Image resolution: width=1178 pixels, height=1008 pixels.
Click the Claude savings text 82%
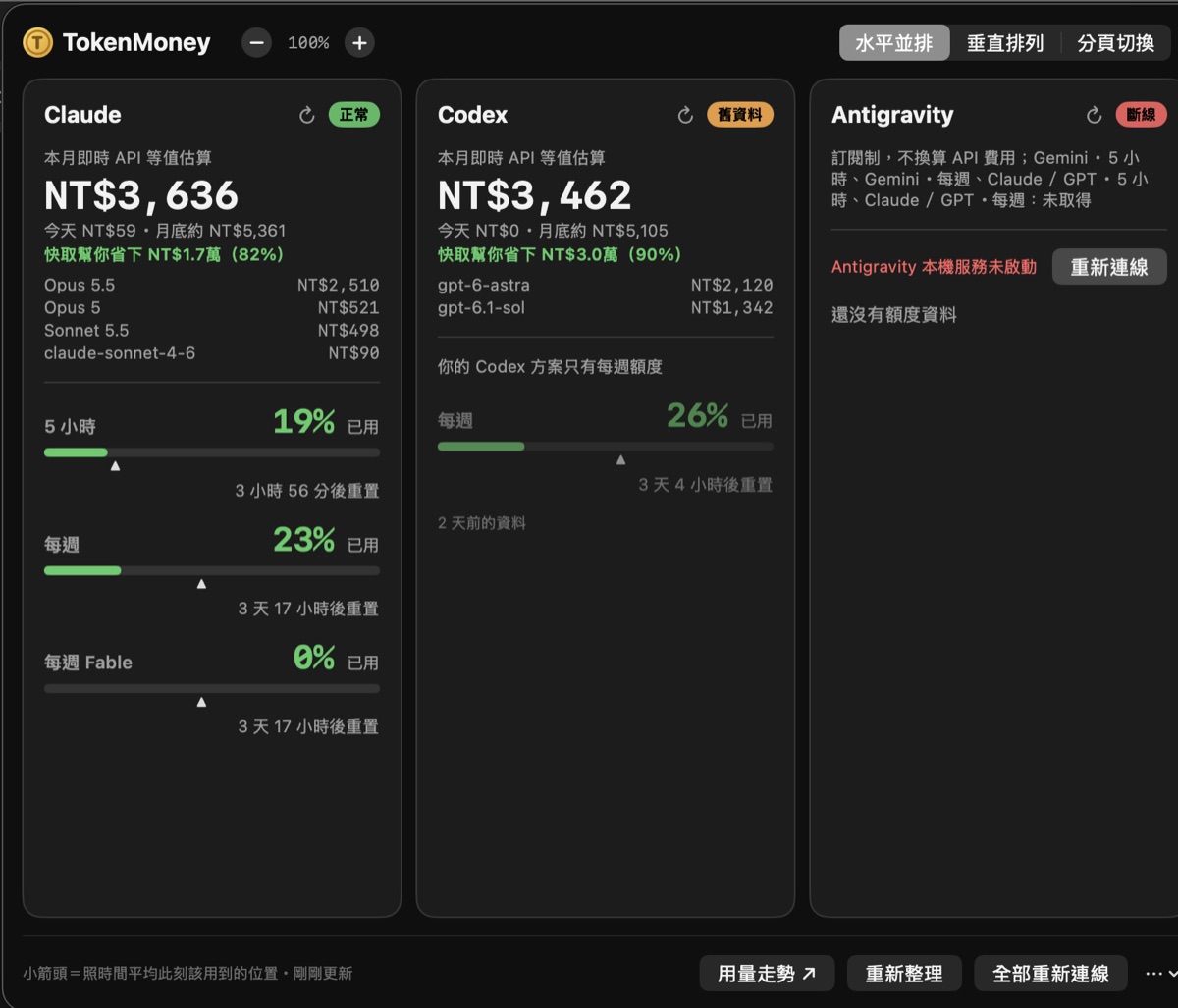(x=164, y=255)
